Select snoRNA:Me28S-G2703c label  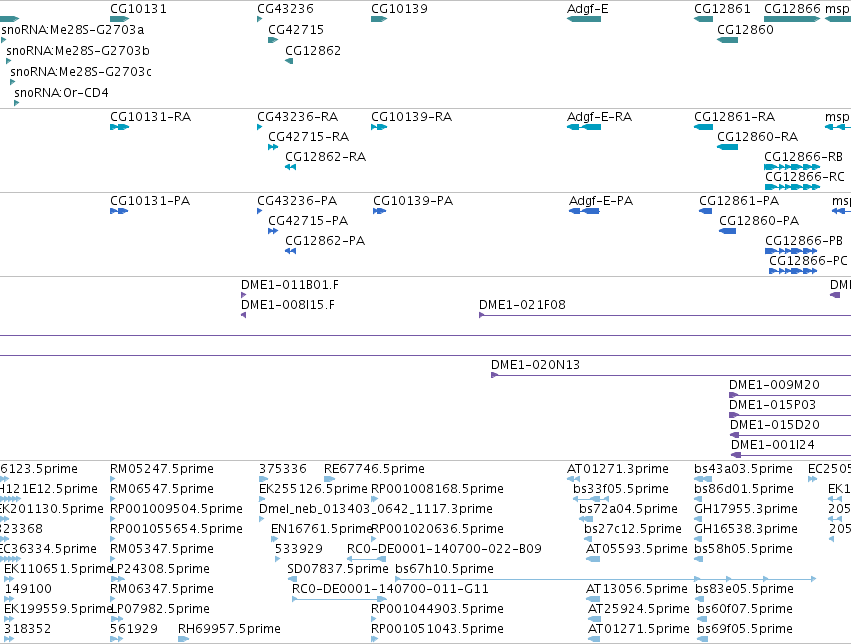tap(81, 72)
